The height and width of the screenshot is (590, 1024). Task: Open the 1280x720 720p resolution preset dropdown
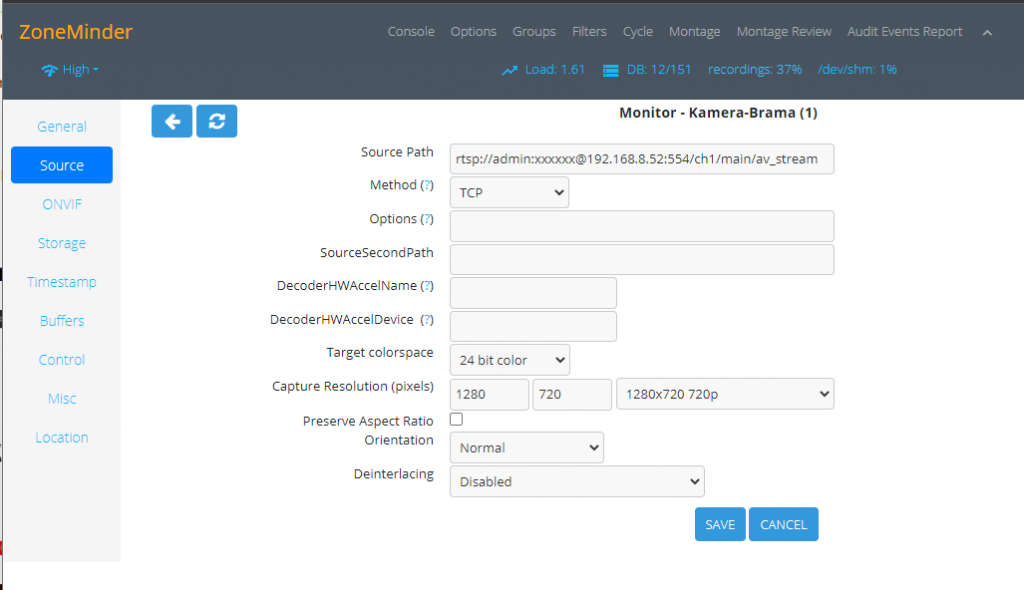point(725,394)
